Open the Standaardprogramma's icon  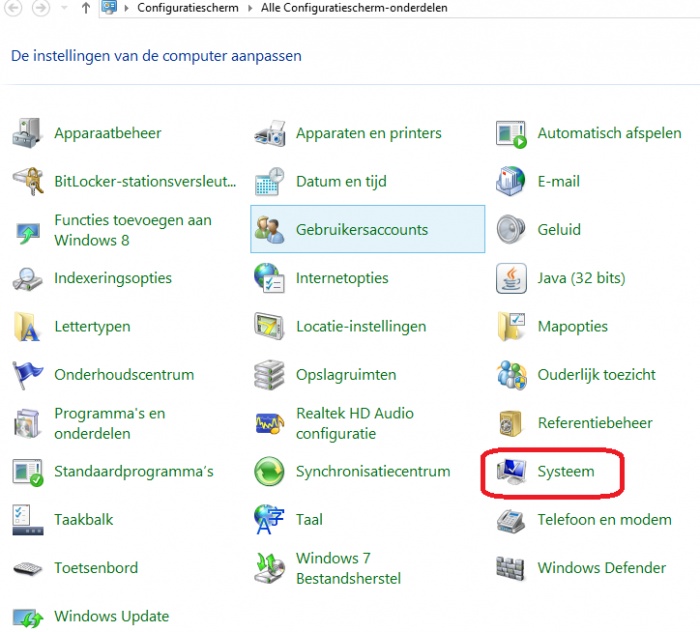(28, 472)
